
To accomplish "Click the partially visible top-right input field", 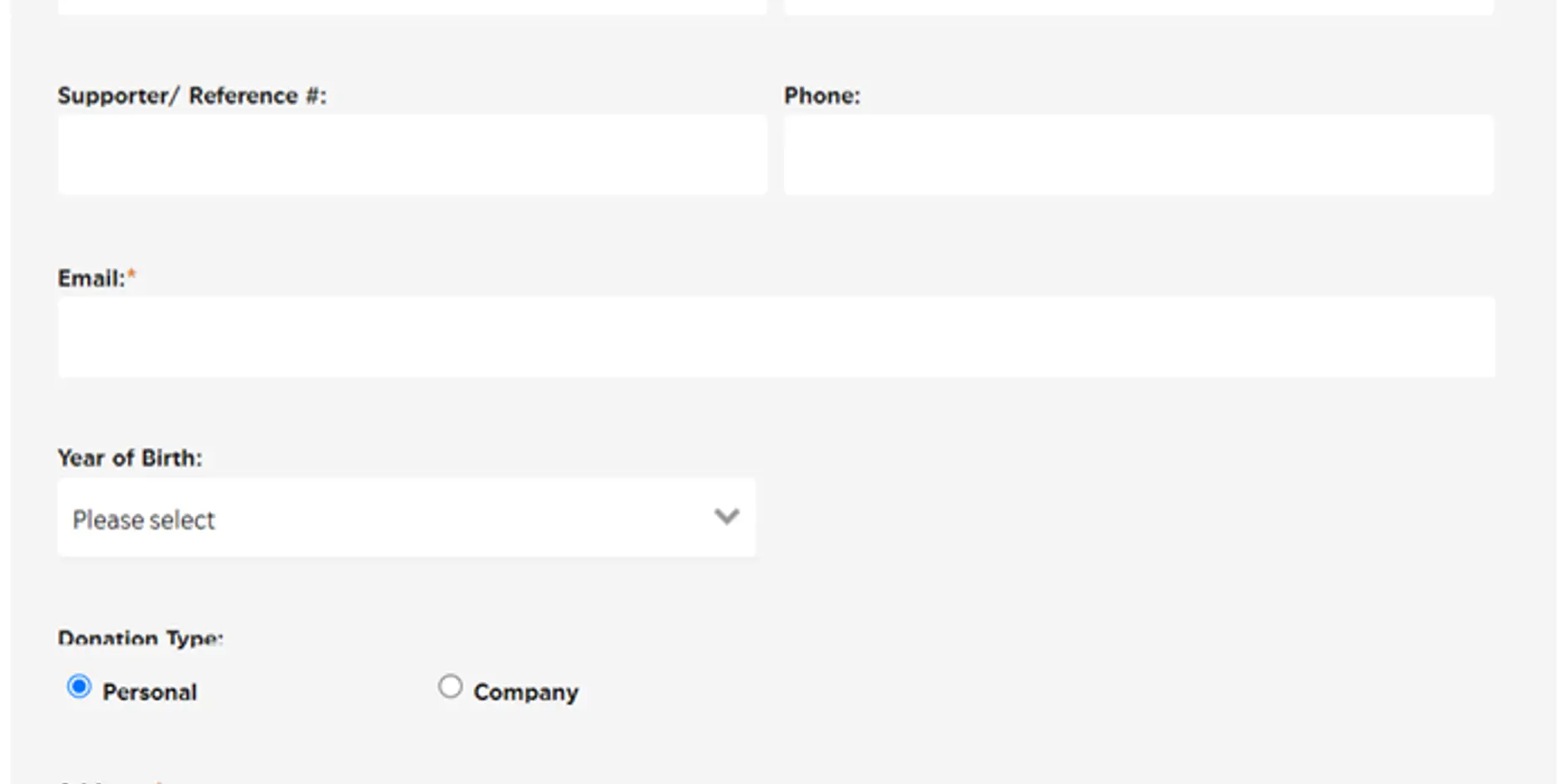I will (1138, 7).
